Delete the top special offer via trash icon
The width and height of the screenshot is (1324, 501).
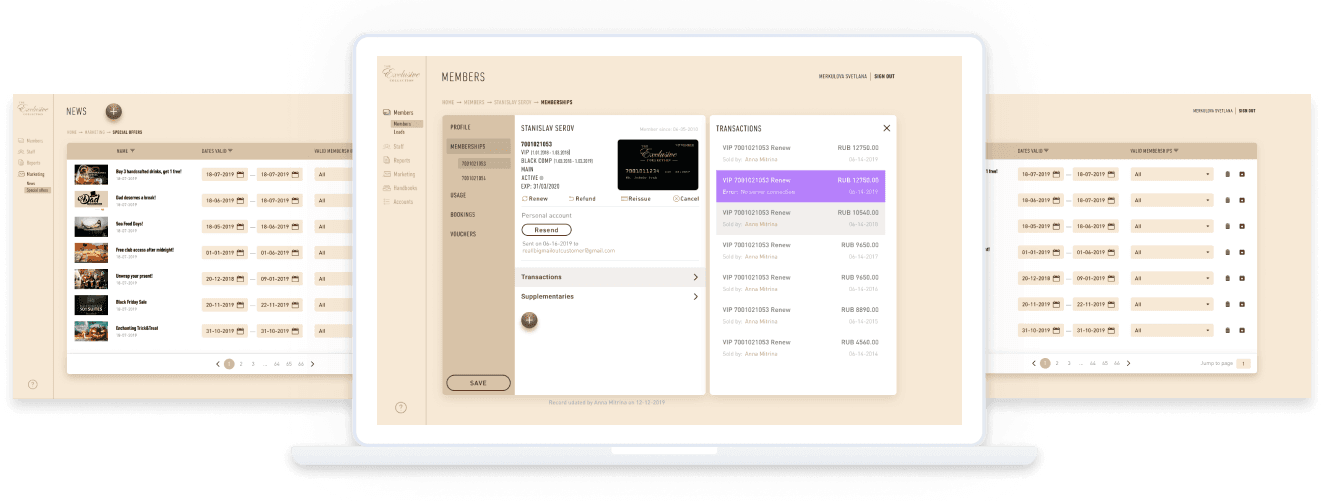[1227, 174]
